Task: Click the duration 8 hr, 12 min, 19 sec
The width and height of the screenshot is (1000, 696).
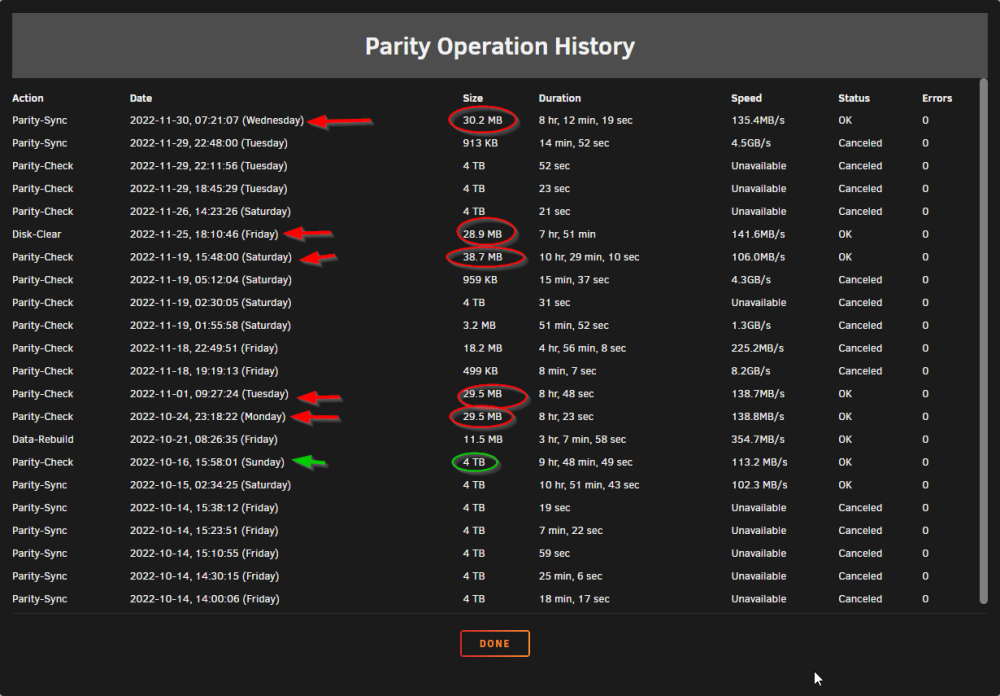Action: tap(585, 121)
